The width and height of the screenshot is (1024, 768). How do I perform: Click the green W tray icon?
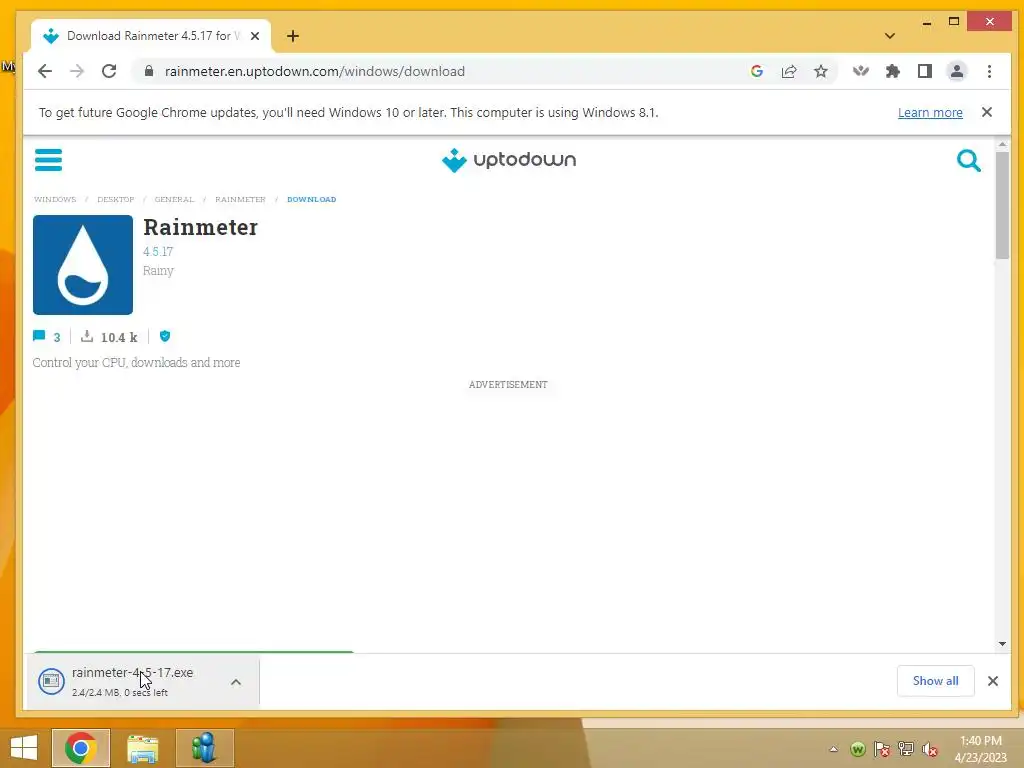(x=857, y=749)
